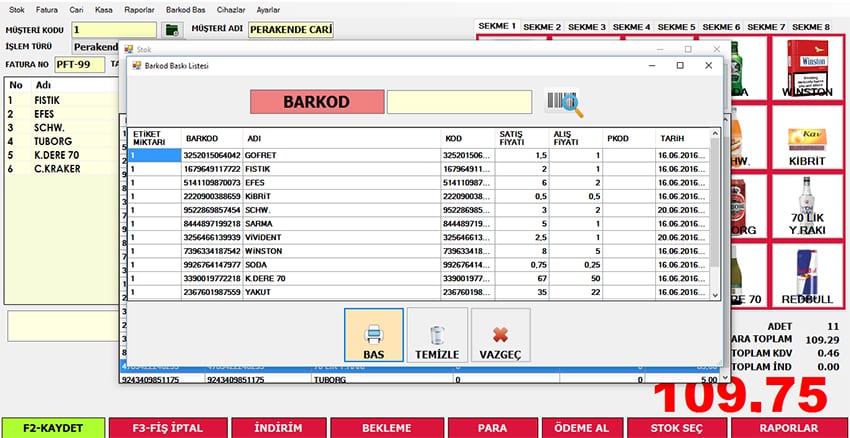Click the ÖDEME AL button
Image resolution: width=850 pixels, height=438 pixels.
click(582, 428)
